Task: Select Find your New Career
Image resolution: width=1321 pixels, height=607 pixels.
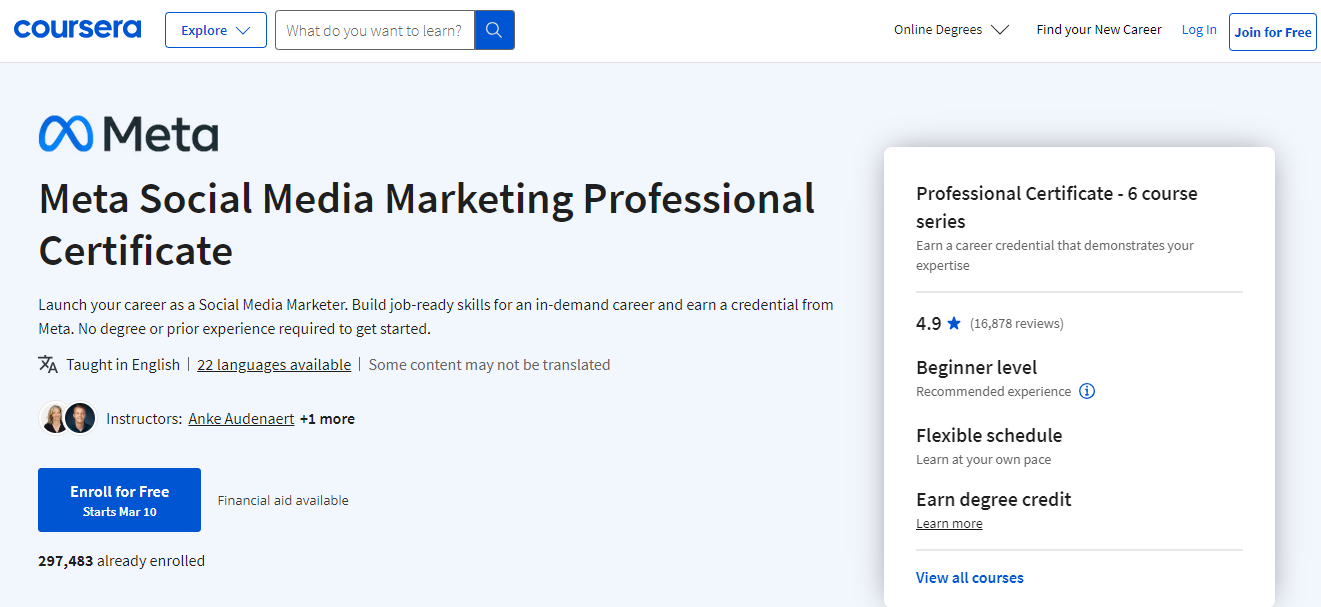Action: (1098, 29)
